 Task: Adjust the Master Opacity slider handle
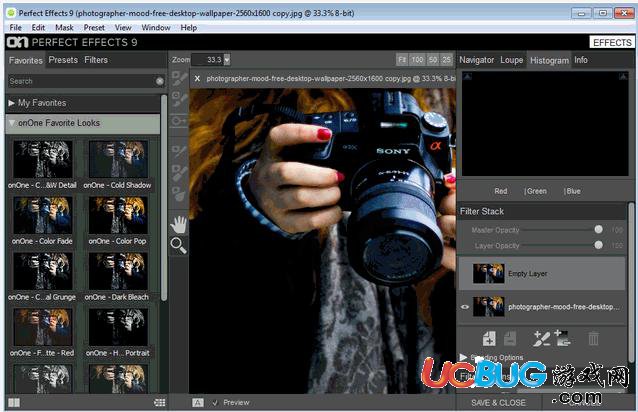tap(599, 229)
